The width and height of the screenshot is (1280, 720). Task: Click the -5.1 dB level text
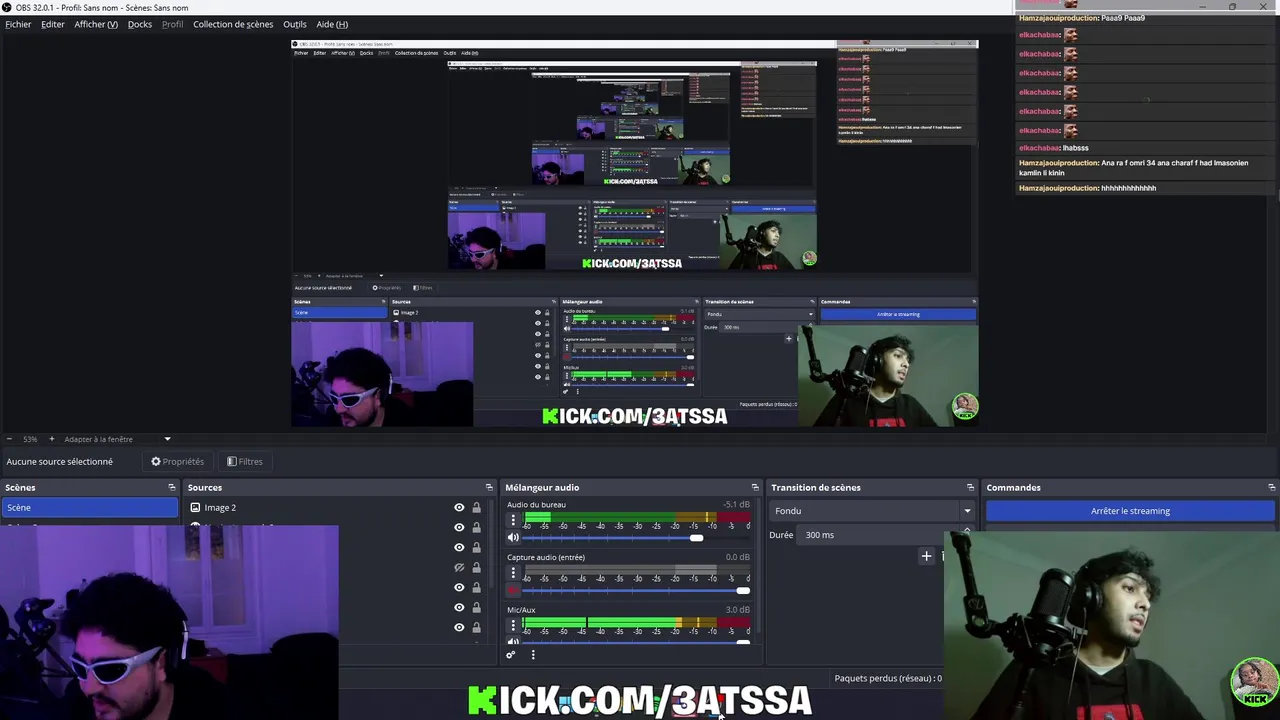[x=736, y=505]
